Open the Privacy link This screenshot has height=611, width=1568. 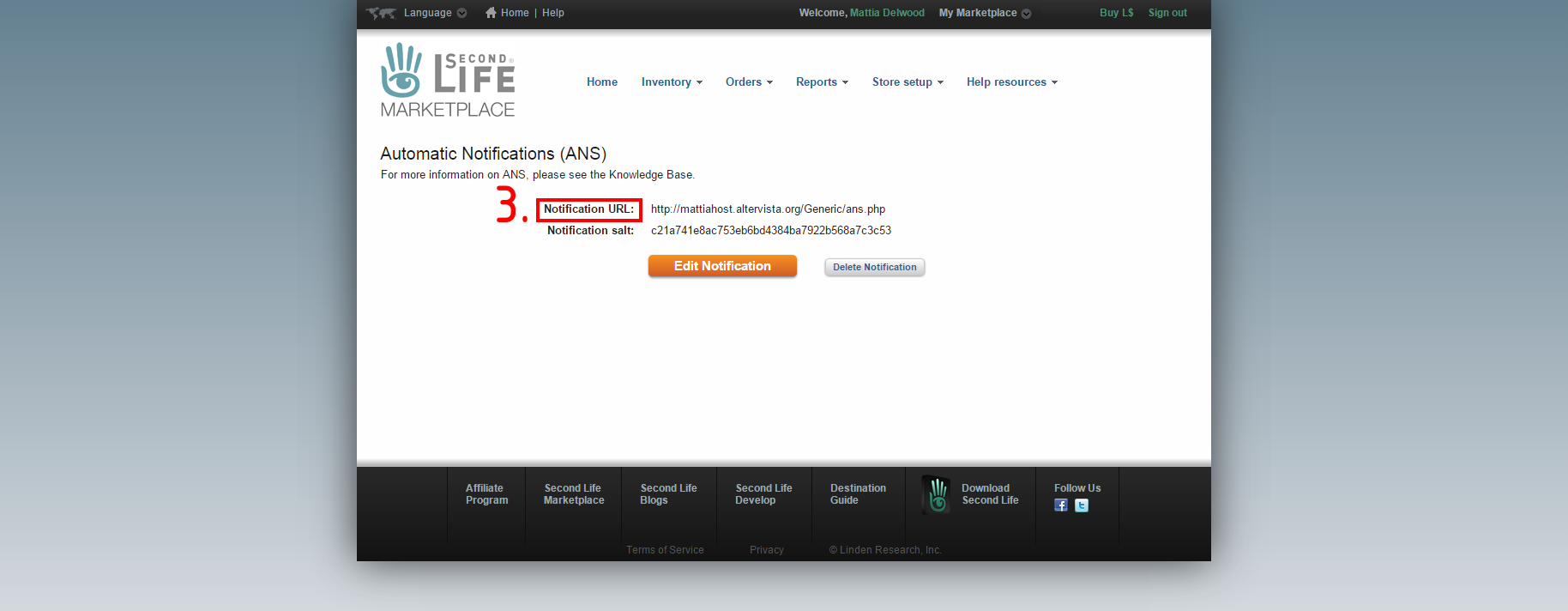click(x=767, y=550)
